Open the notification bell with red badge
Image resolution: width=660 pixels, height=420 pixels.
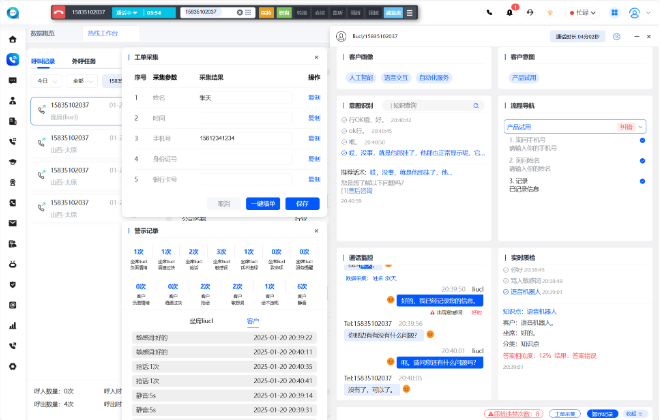tap(510, 13)
